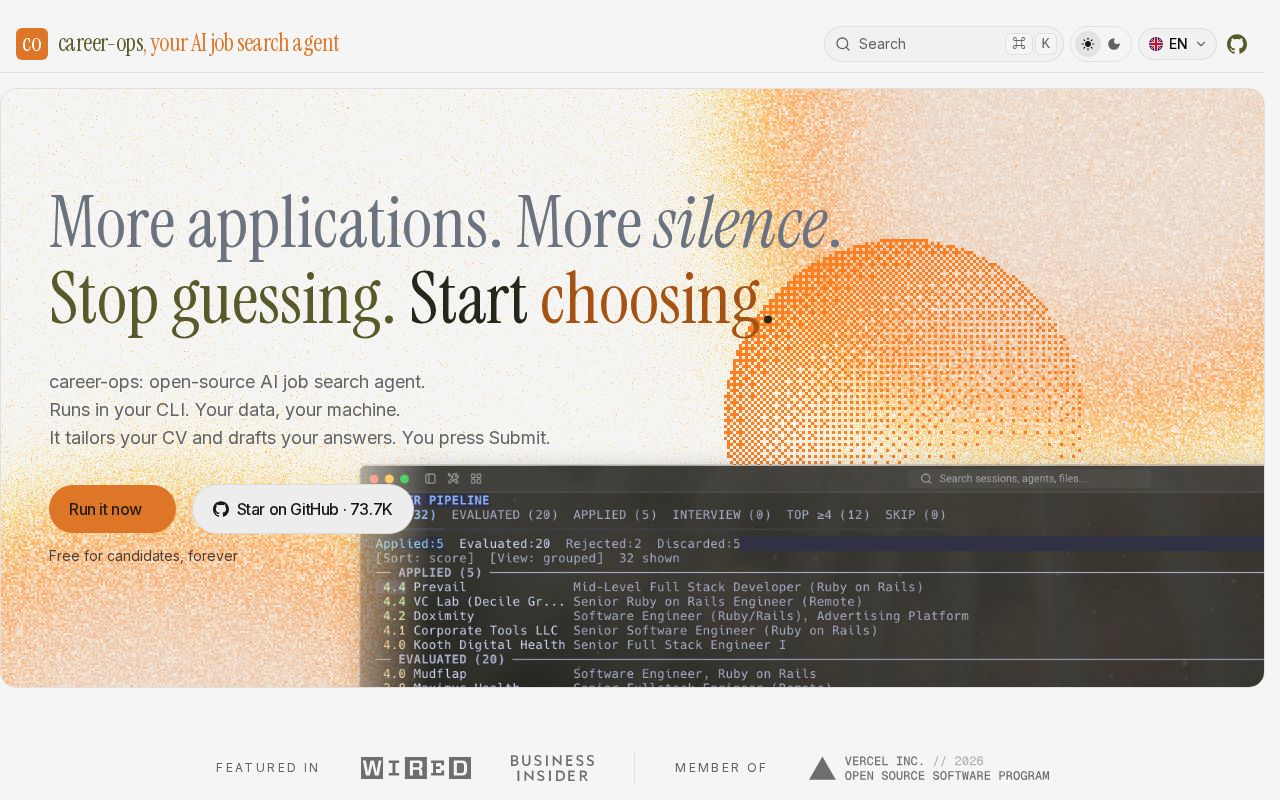This screenshot has width=1280, height=800.
Task: Click the terminal grid layout icon
Action: (477, 479)
